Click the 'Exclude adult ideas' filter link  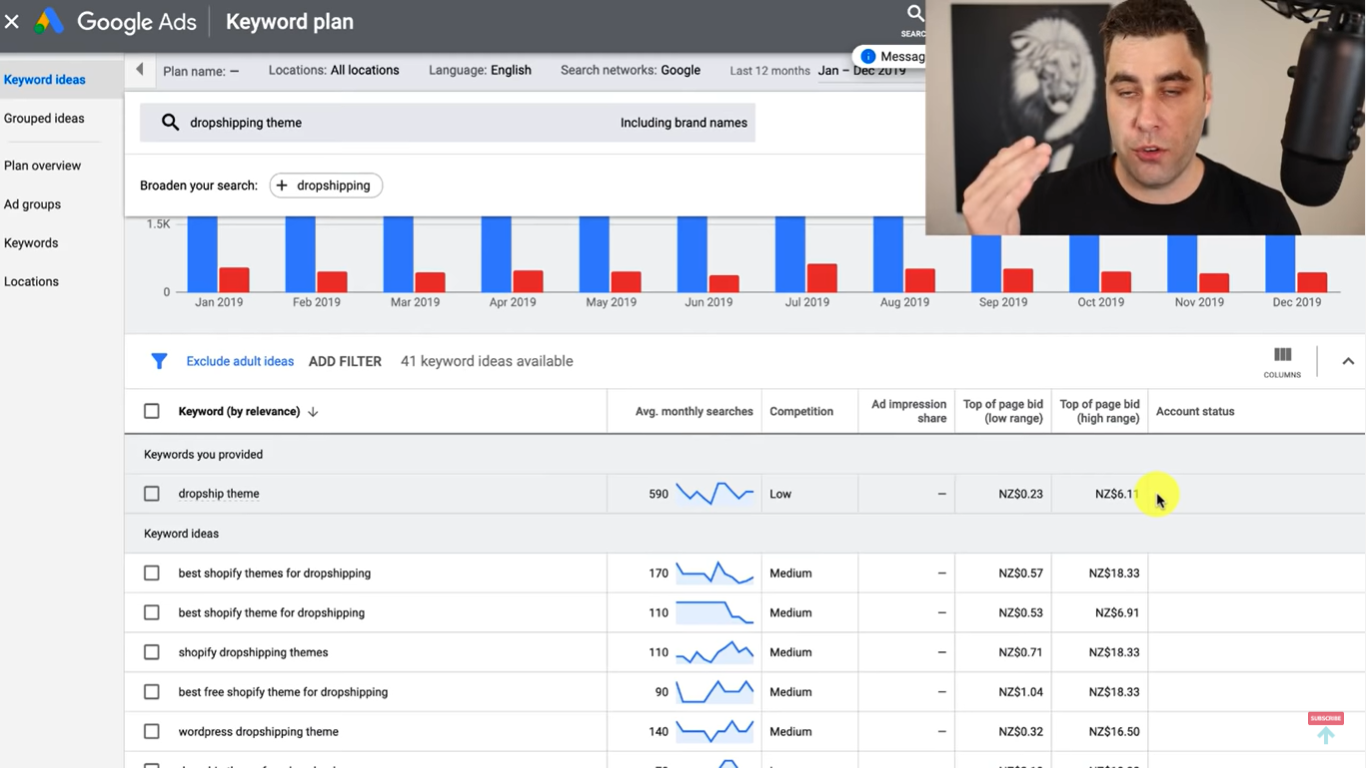[240, 361]
